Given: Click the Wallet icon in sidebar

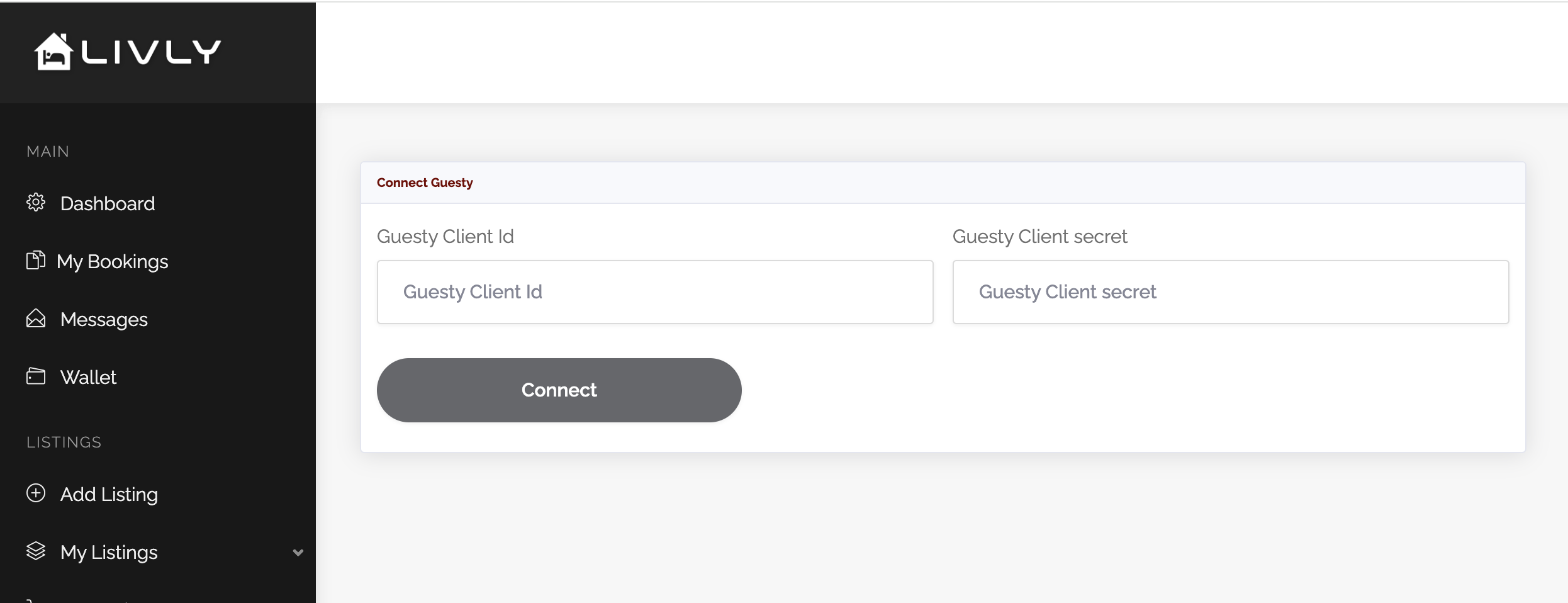Looking at the screenshot, I should [x=36, y=376].
